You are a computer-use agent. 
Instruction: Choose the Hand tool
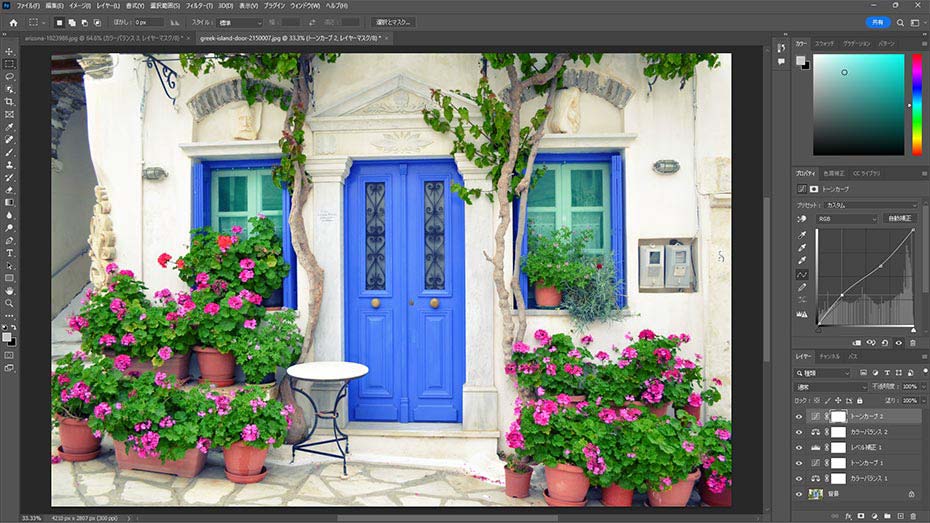click(x=10, y=290)
